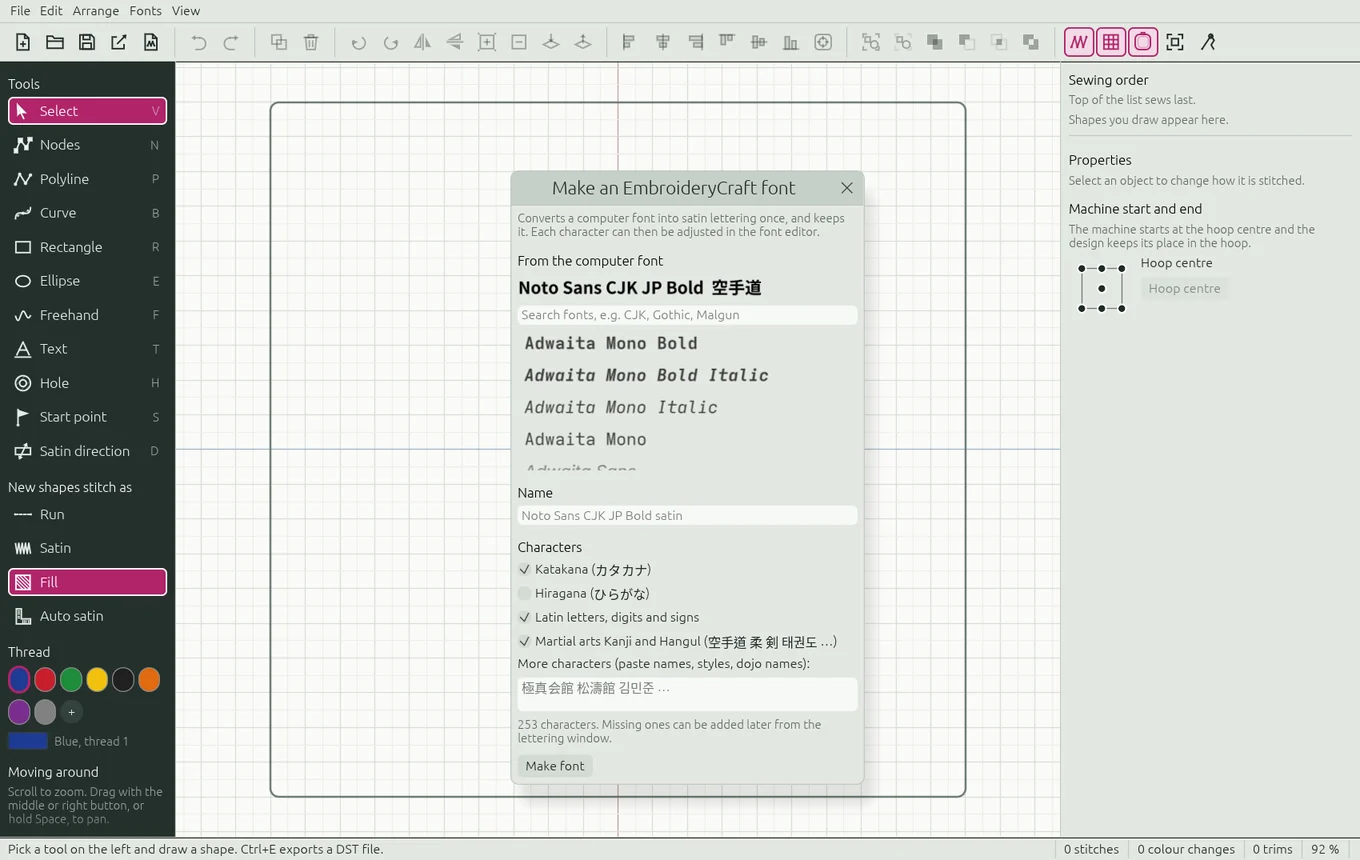Select the Curve tool
This screenshot has width=1360, height=860.
[87, 213]
